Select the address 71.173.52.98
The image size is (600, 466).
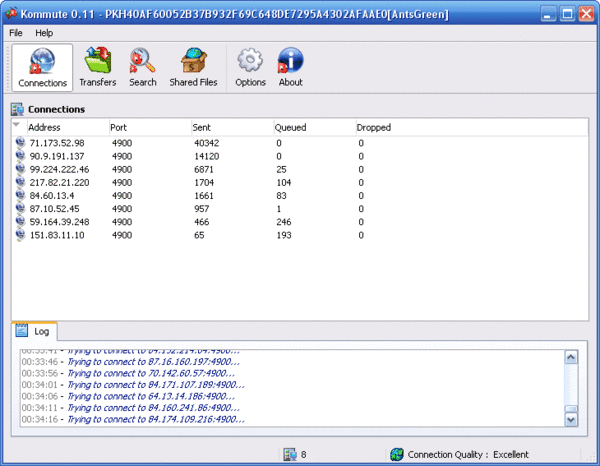[57, 143]
